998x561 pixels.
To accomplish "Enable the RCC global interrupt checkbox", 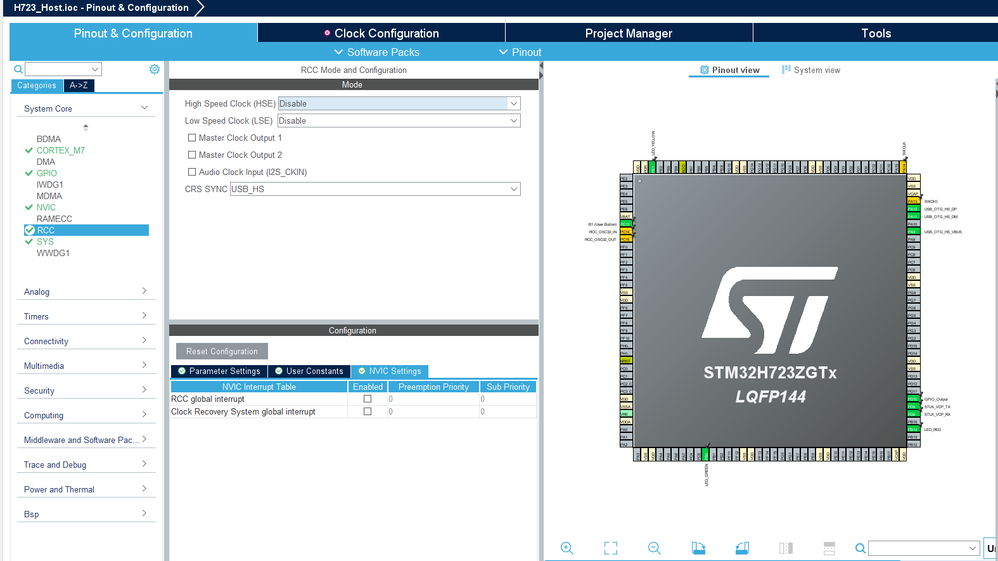I will pos(367,399).
